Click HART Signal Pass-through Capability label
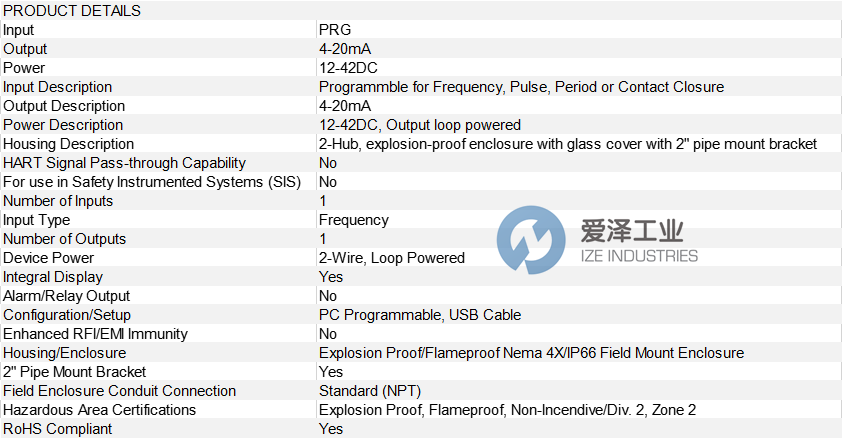This screenshot has height=438, width=842. [124, 163]
